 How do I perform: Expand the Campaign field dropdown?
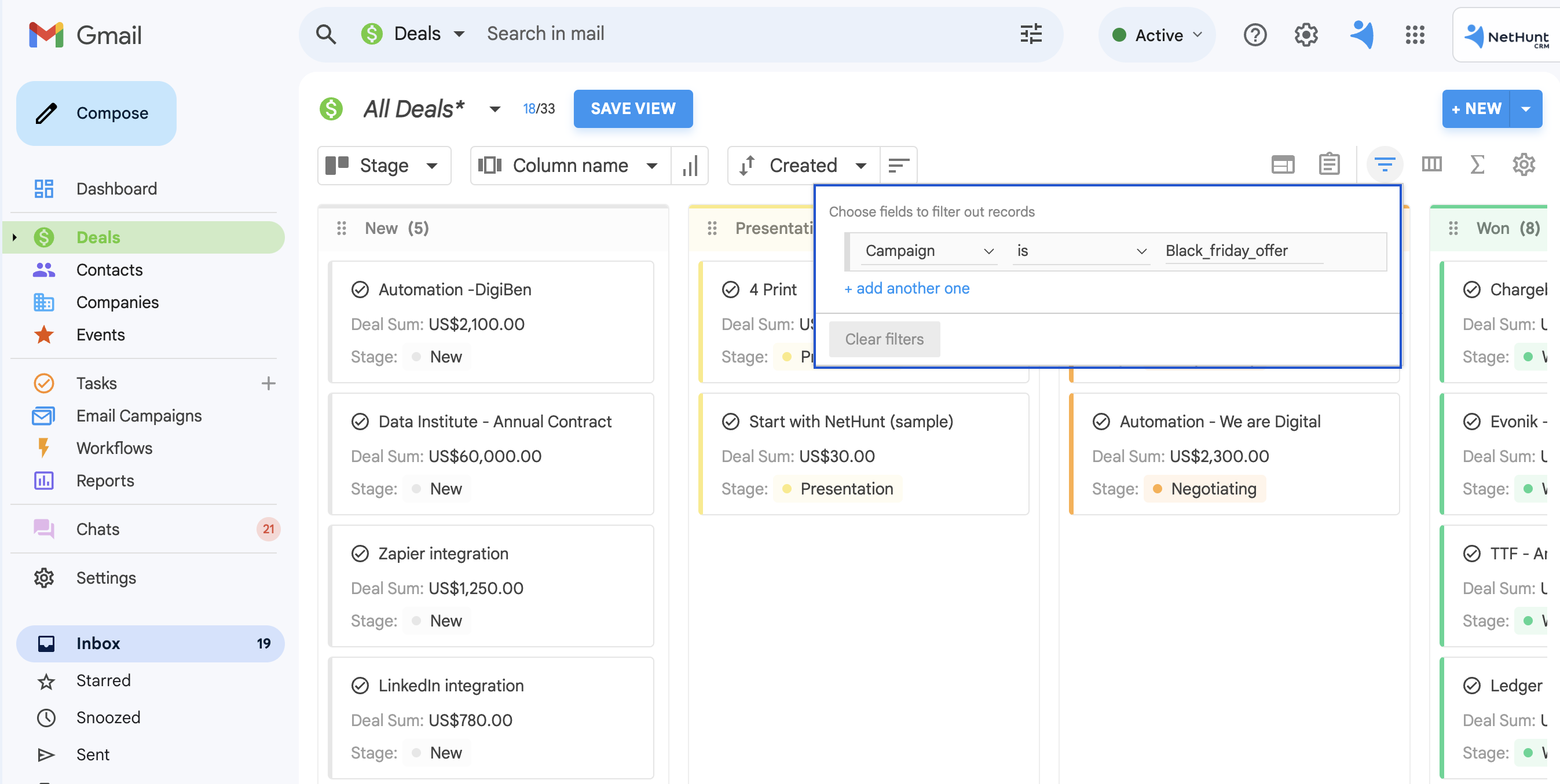click(928, 251)
